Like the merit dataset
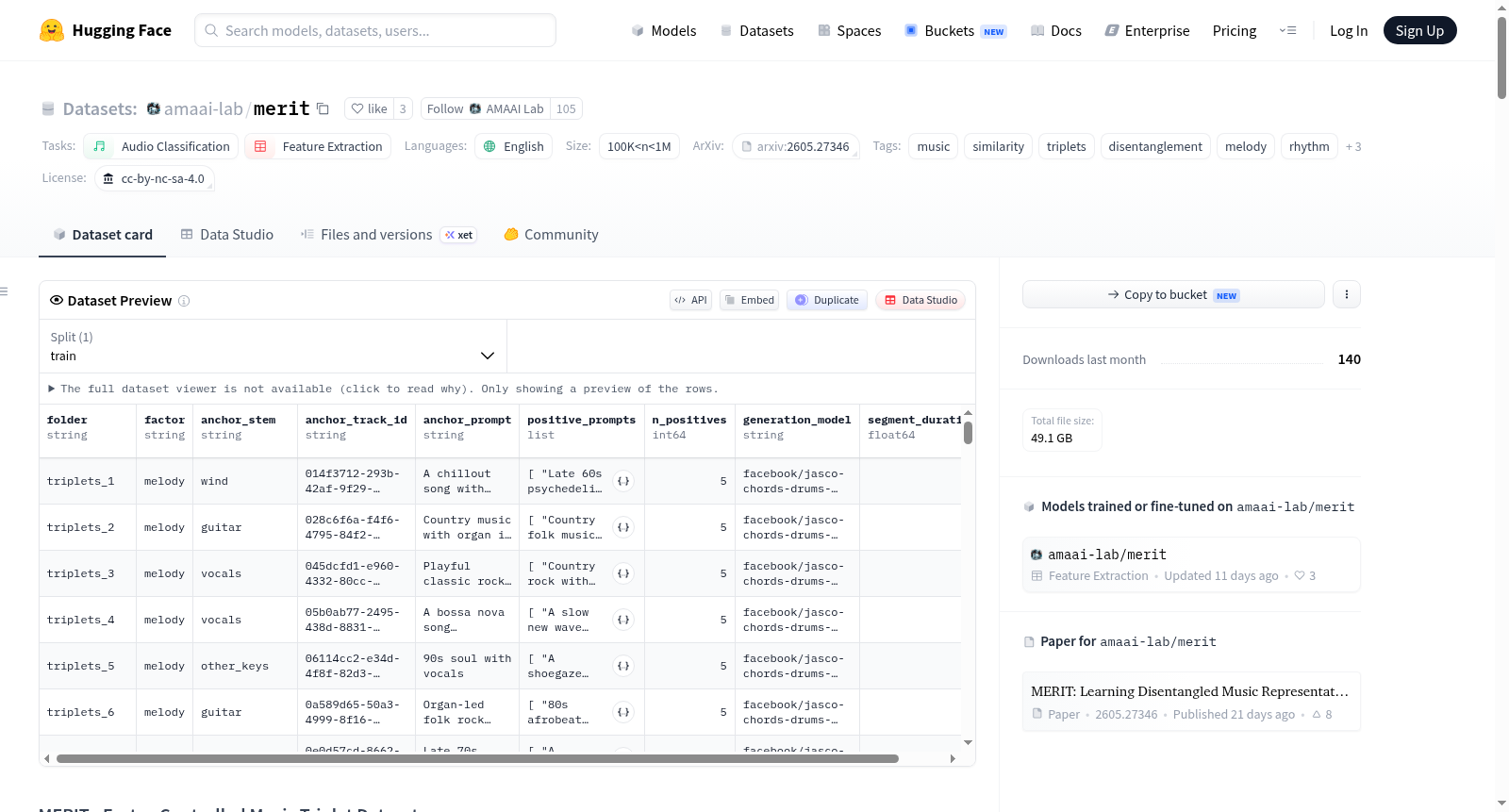The image size is (1509, 812). (x=369, y=108)
